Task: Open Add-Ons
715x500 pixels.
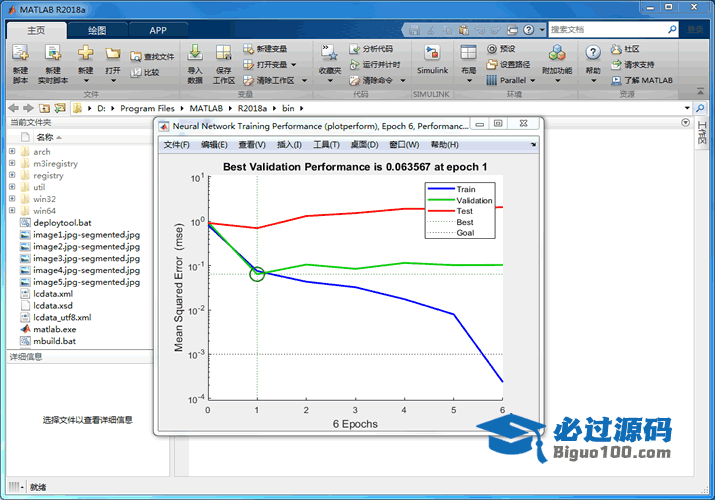Action: (557, 63)
